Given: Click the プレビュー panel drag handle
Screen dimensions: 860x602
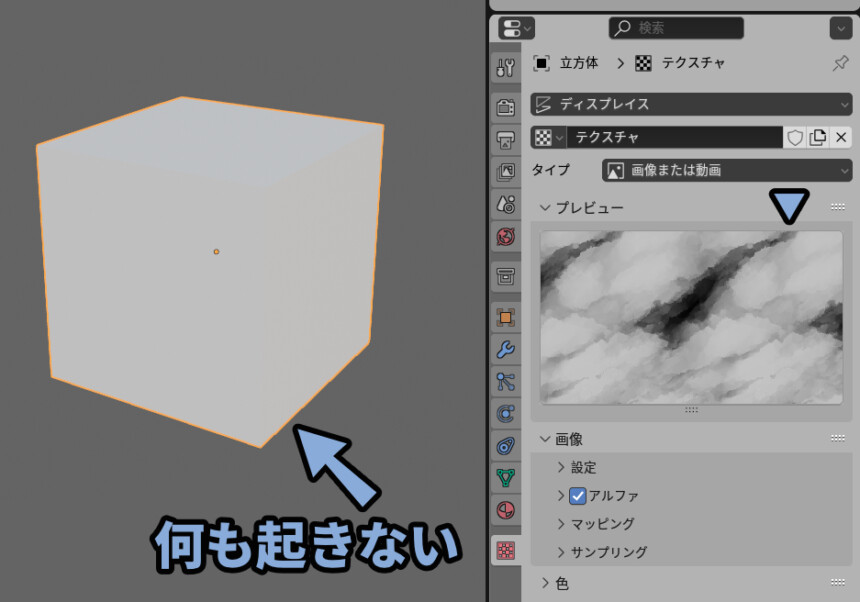Looking at the screenshot, I should click(x=838, y=207).
